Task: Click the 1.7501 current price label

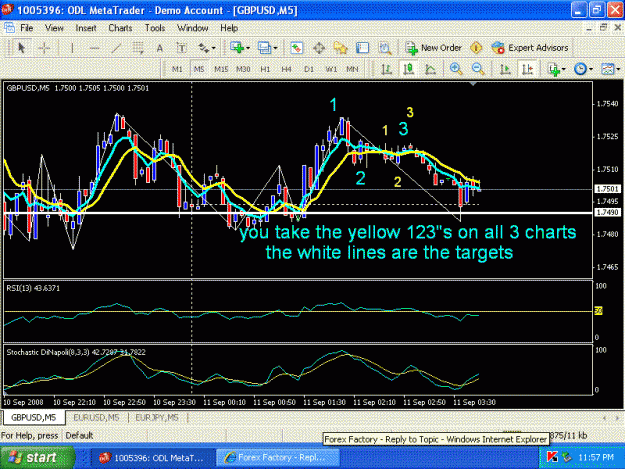Action: (x=607, y=189)
